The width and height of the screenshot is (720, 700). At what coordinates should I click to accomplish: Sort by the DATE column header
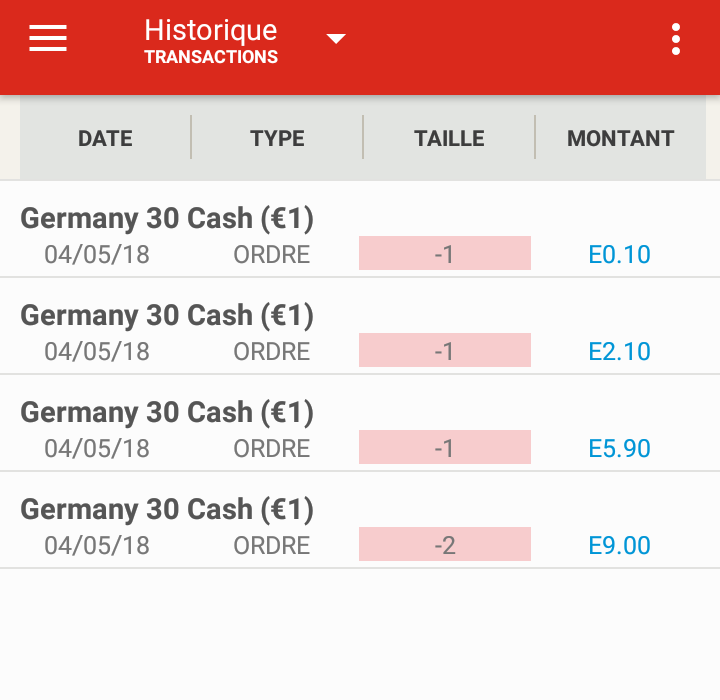[x=105, y=139]
